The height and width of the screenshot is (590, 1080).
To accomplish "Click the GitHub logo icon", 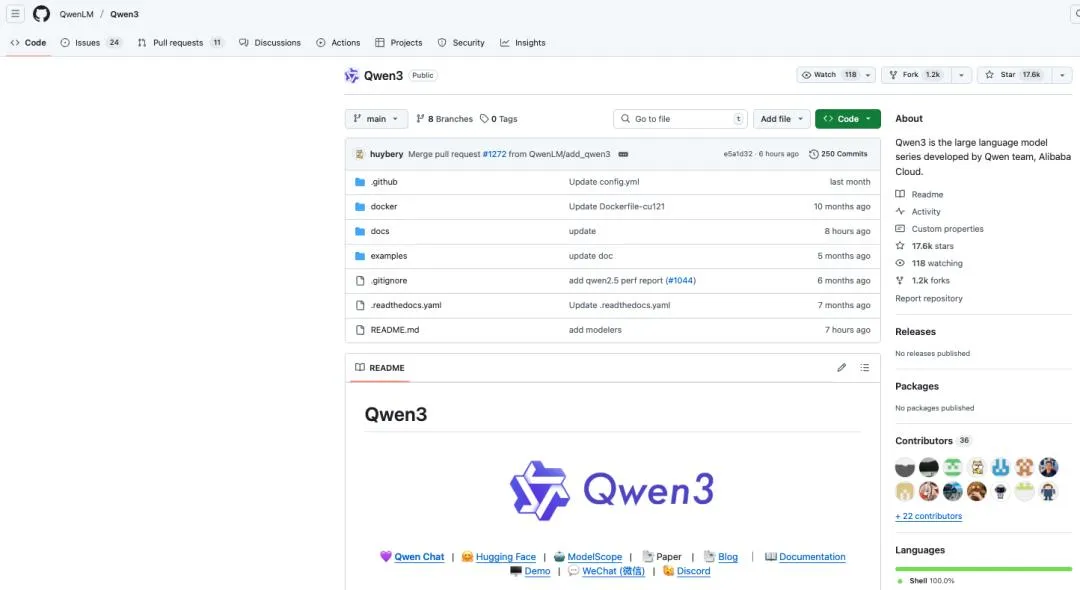I will [41, 14].
